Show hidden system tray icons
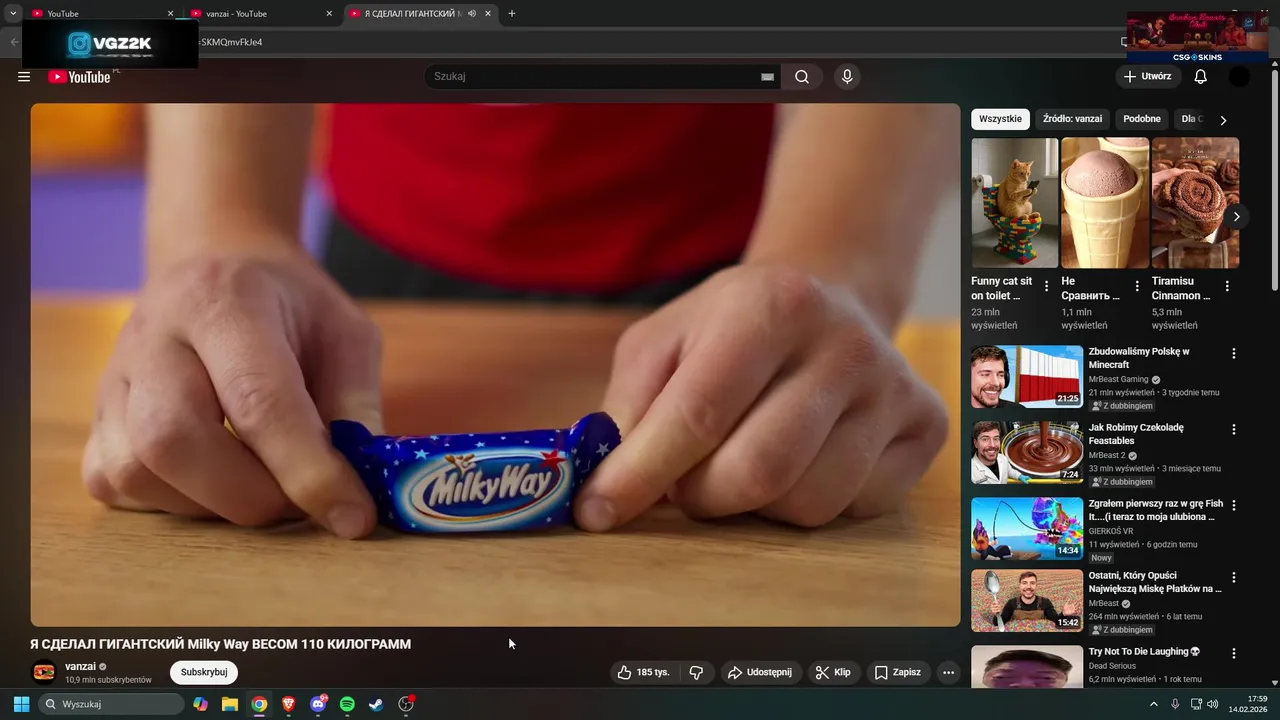Image resolution: width=1280 pixels, height=720 pixels. pyautogui.click(x=1154, y=705)
